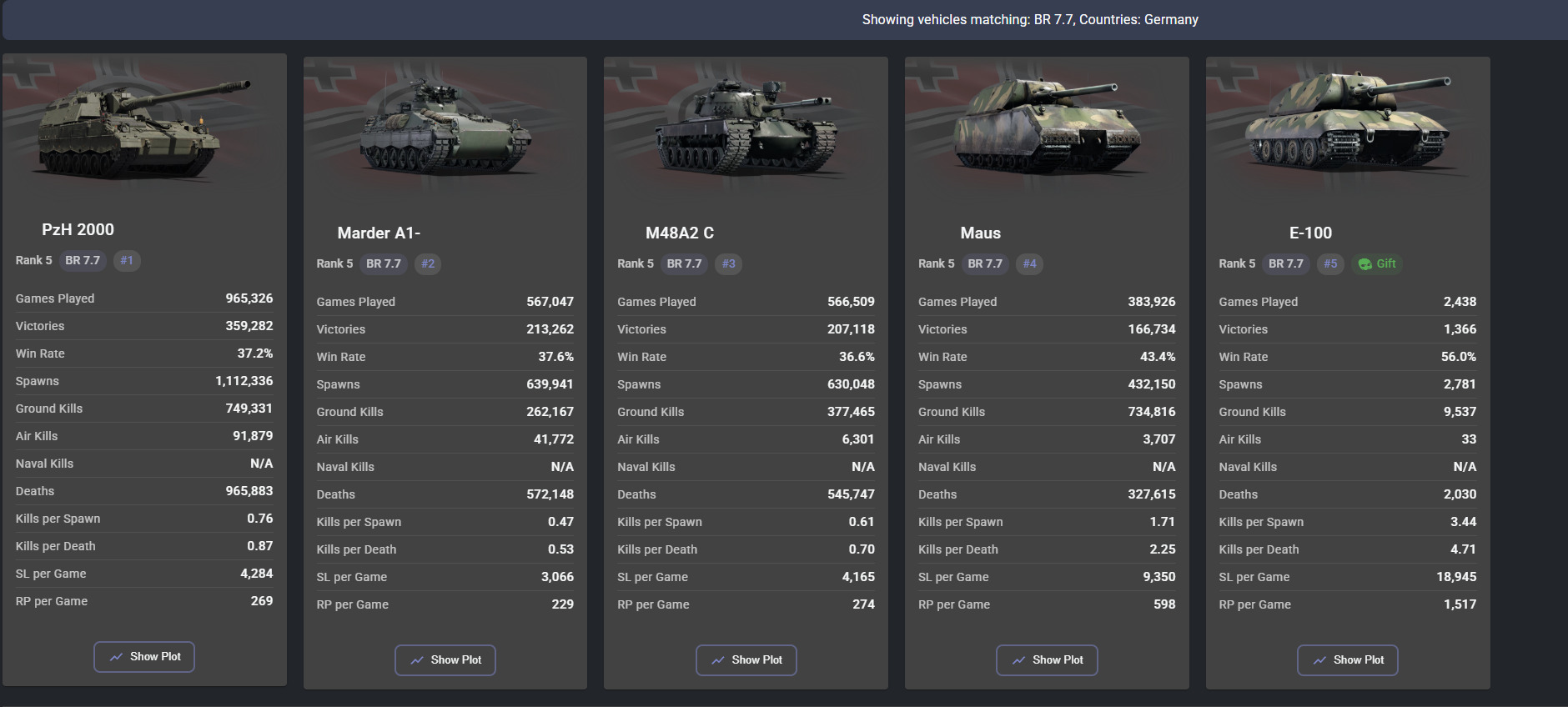This screenshot has width=1568, height=707.
Task: Click the BR 7.7 tag on Maus
Action: click(985, 264)
